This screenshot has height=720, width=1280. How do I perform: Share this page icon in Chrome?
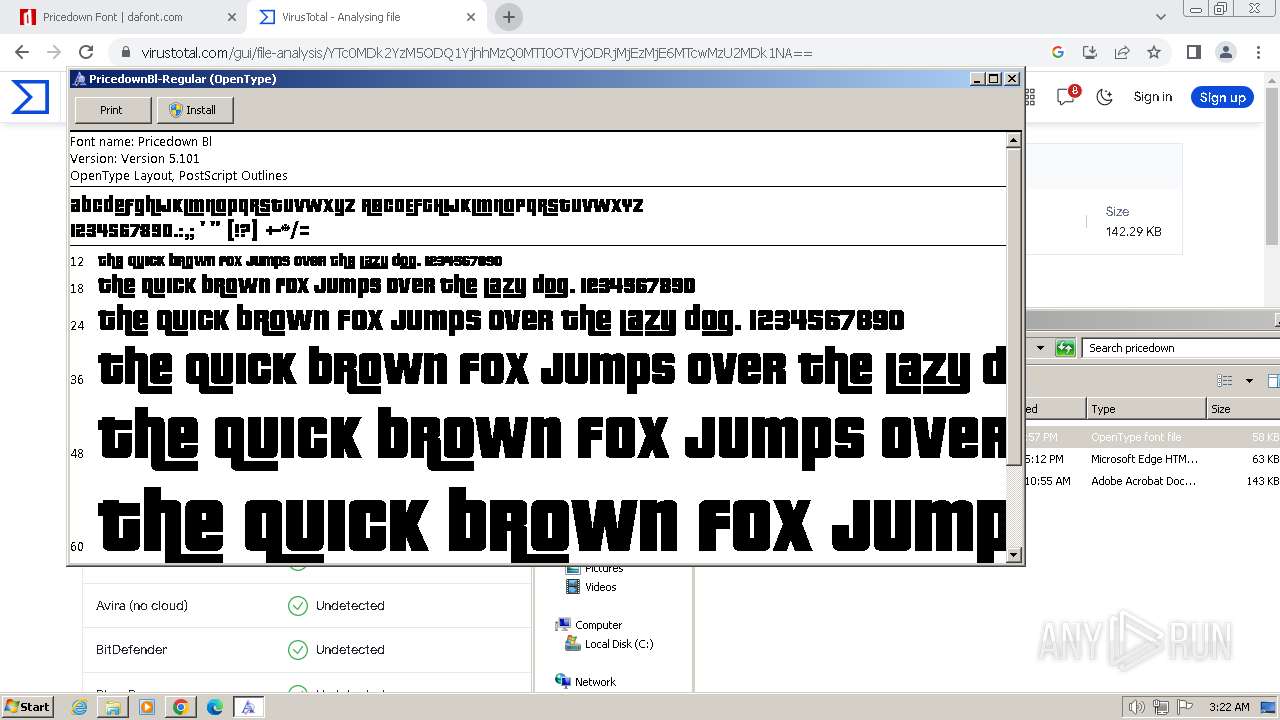pyautogui.click(x=1122, y=52)
